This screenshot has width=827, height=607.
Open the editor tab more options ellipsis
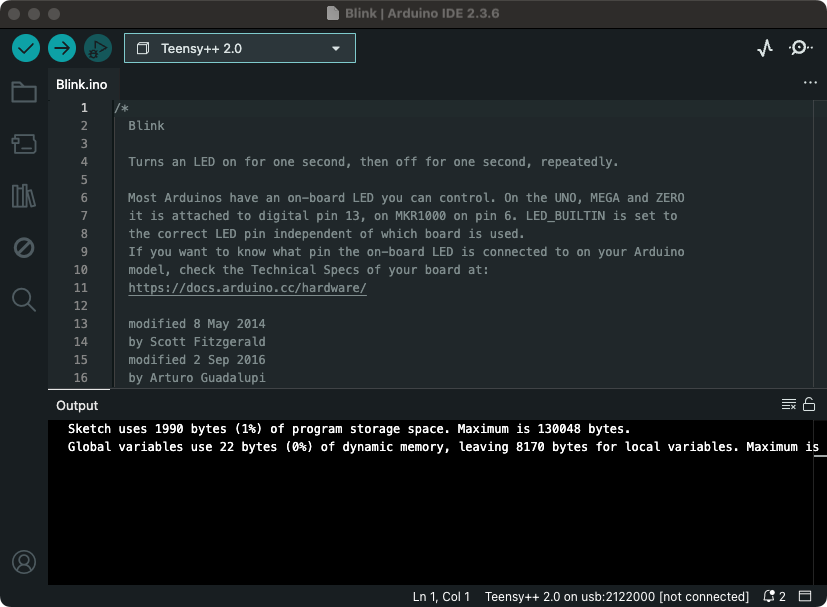click(x=810, y=84)
